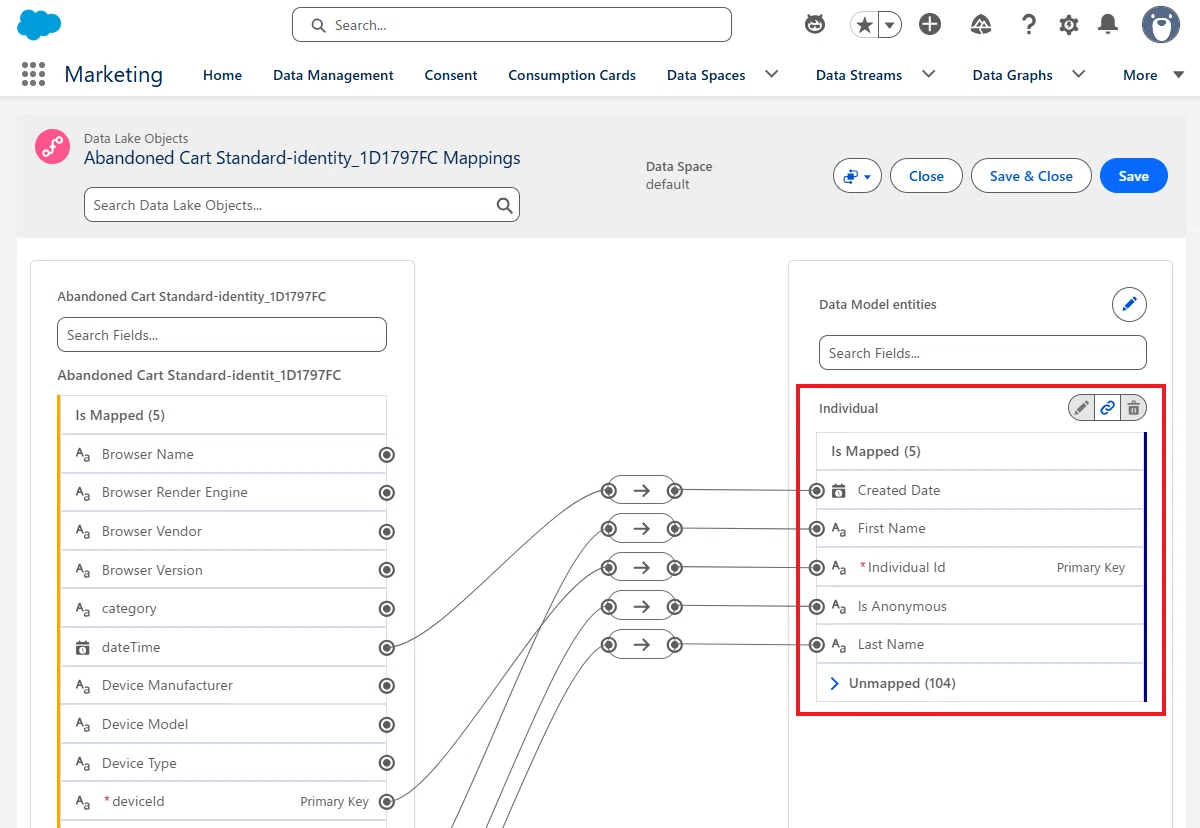This screenshot has width=1200, height=828.
Task: Click the Last Name target connector node
Action: point(817,645)
